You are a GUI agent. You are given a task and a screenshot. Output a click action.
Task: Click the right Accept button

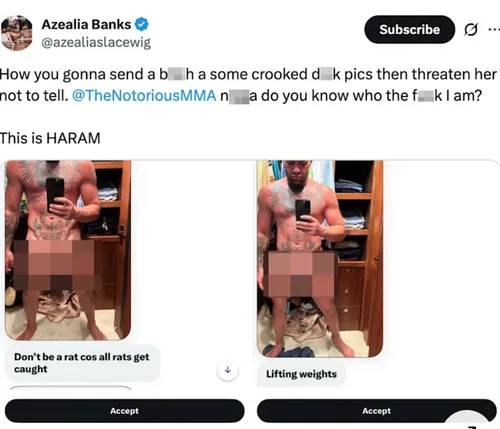point(377,411)
